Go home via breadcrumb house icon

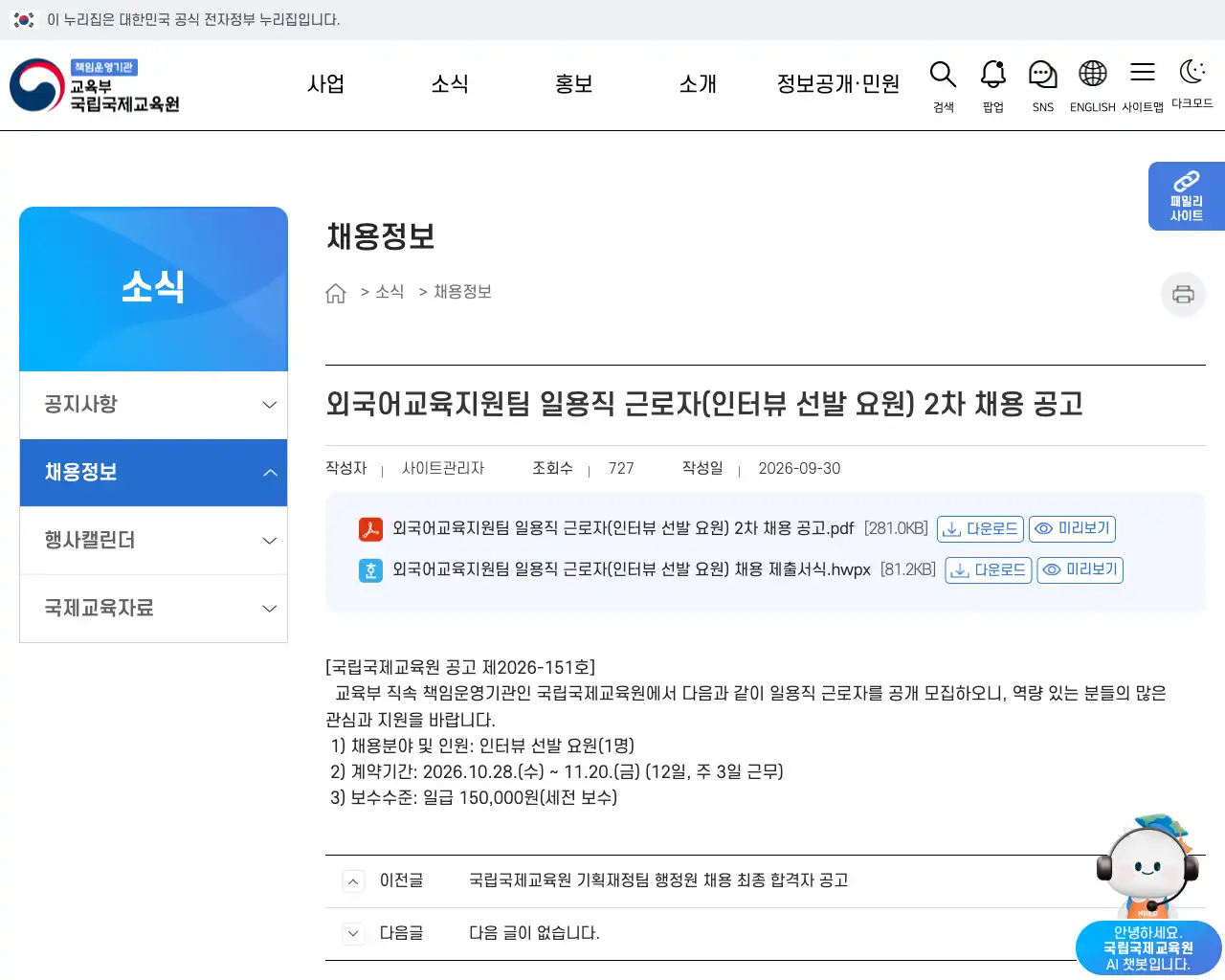(336, 293)
